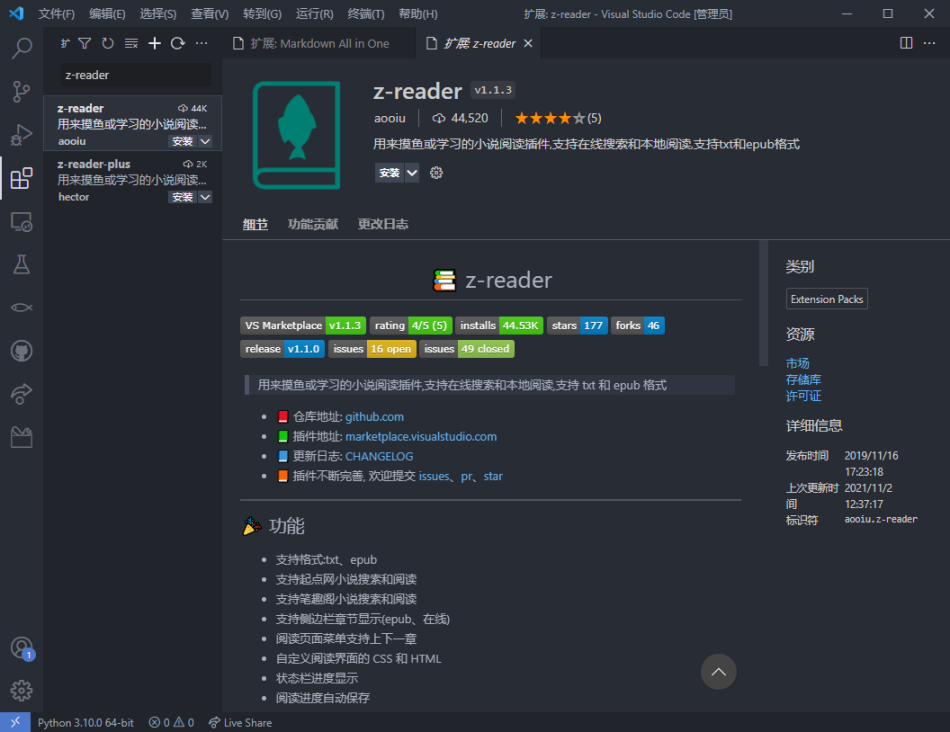Image resolution: width=950 pixels, height=732 pixels.
Task: Expand install dropdown for z-reader-plus
Action: pos(205,197)
